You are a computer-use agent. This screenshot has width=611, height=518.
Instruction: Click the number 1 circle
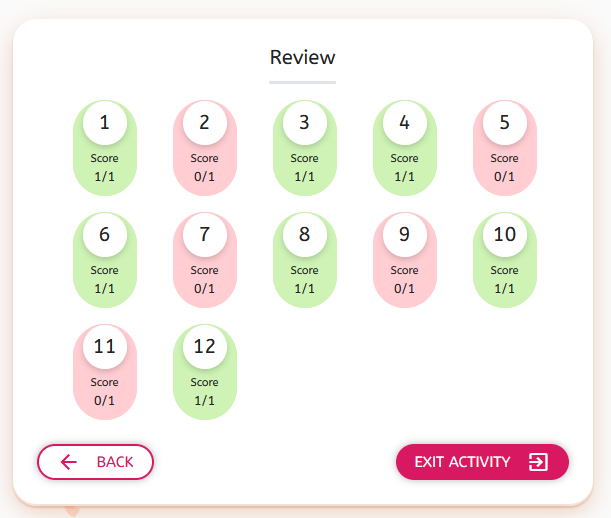click(x=105, y=123)
